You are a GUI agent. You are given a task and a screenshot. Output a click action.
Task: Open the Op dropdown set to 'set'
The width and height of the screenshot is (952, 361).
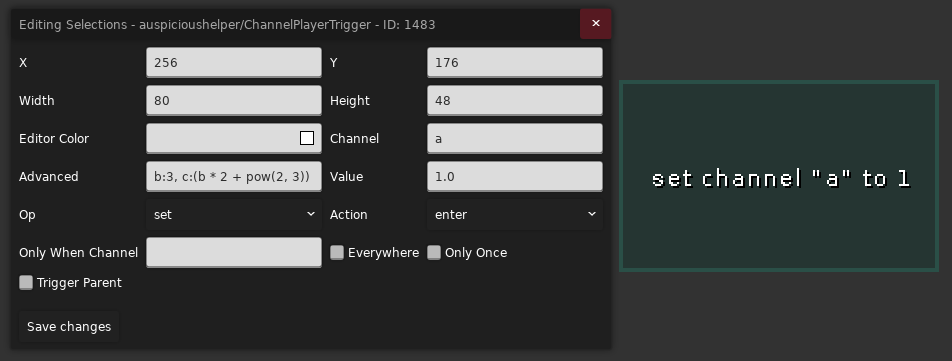(234, 215)
